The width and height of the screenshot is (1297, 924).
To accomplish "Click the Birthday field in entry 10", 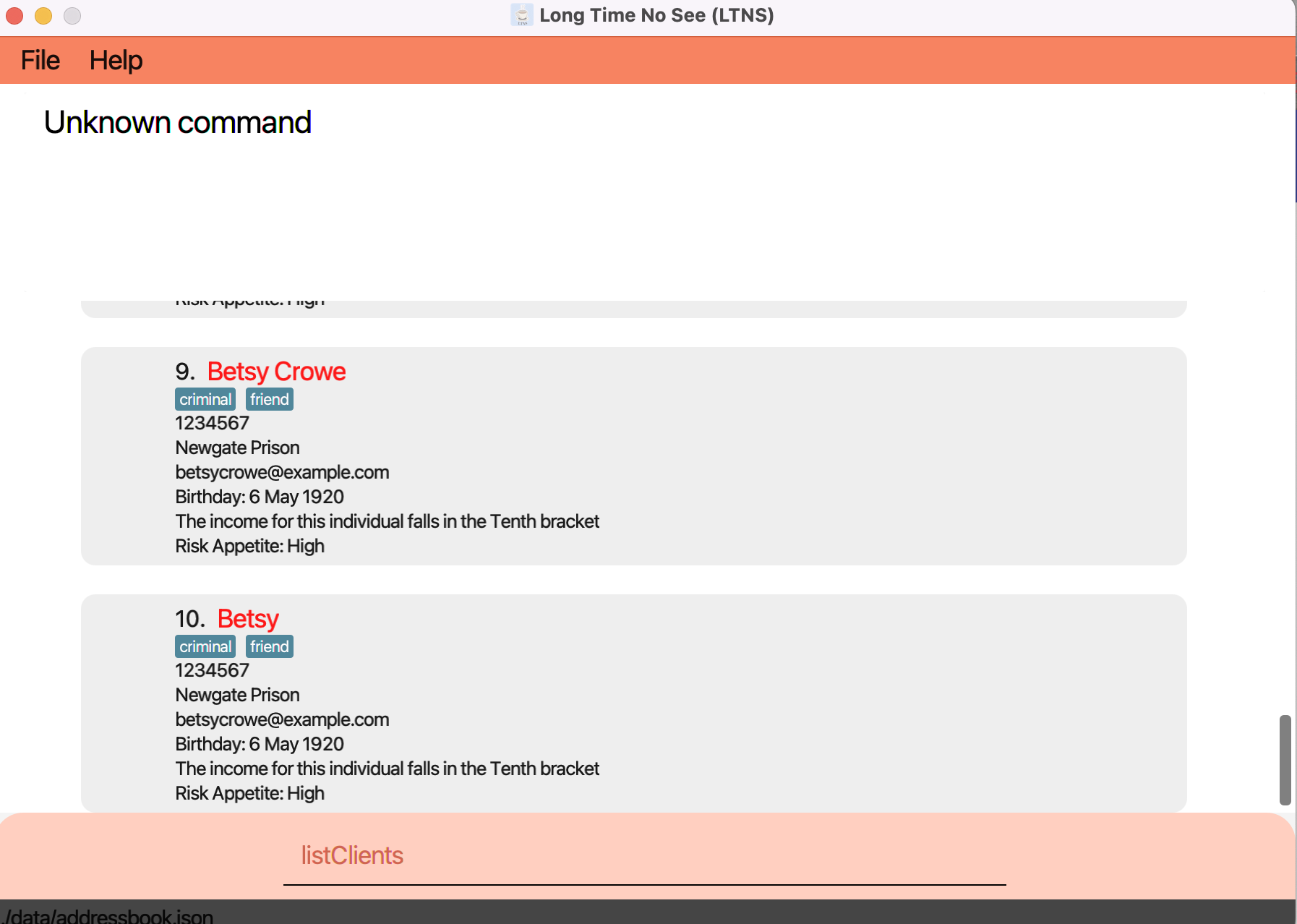I will (259, 743).
